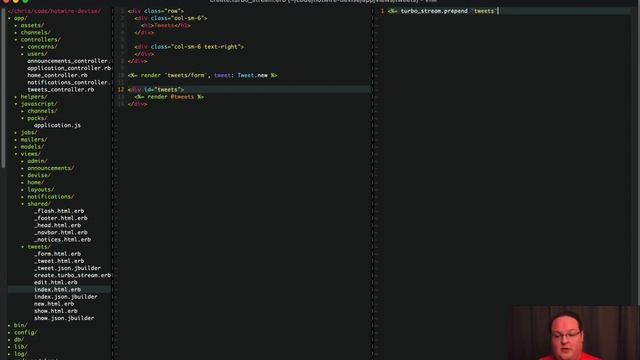Click turbo_stream.prepend line in right pane
The image size is (640, 360).
(442, 11)
